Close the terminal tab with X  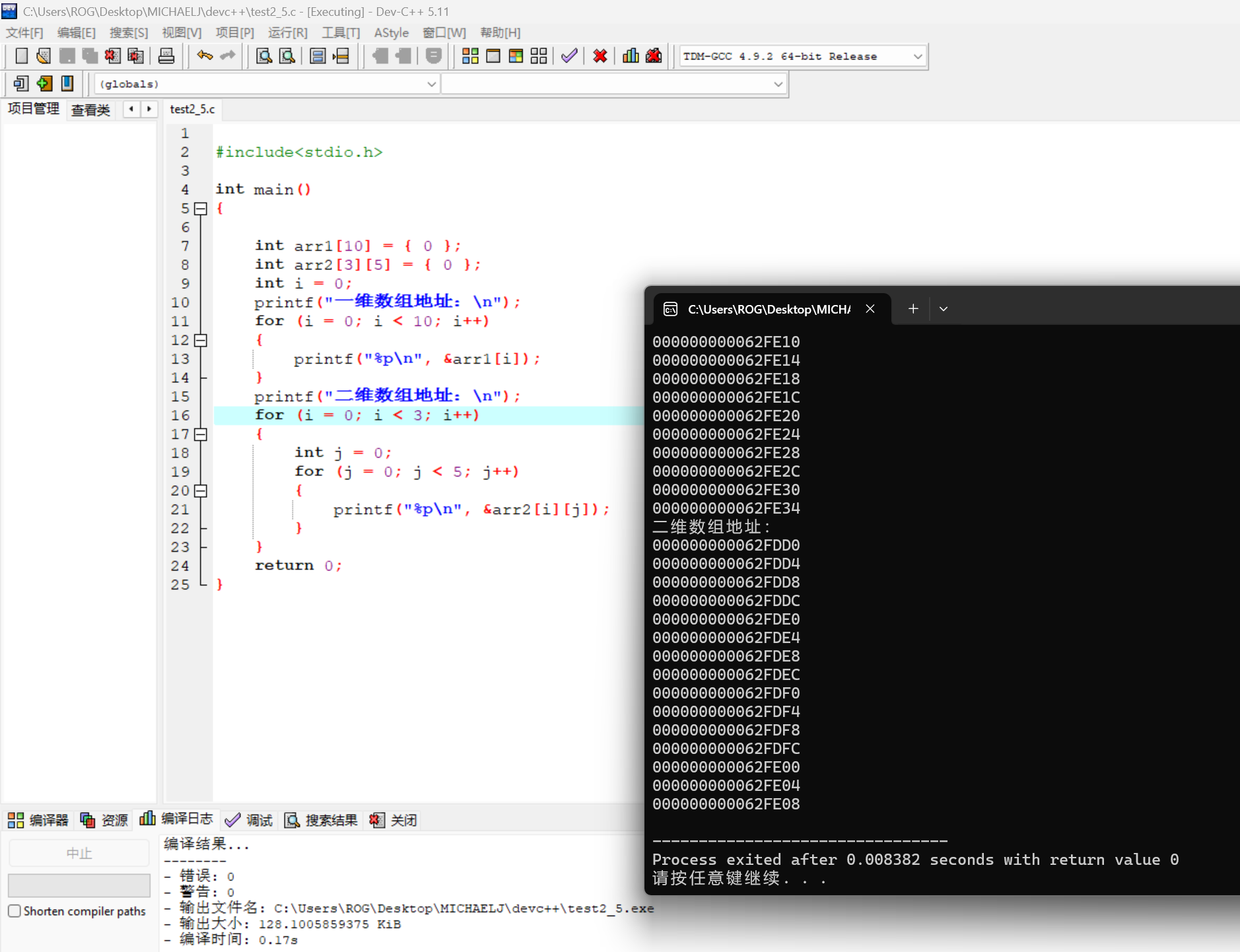point(870,309)
